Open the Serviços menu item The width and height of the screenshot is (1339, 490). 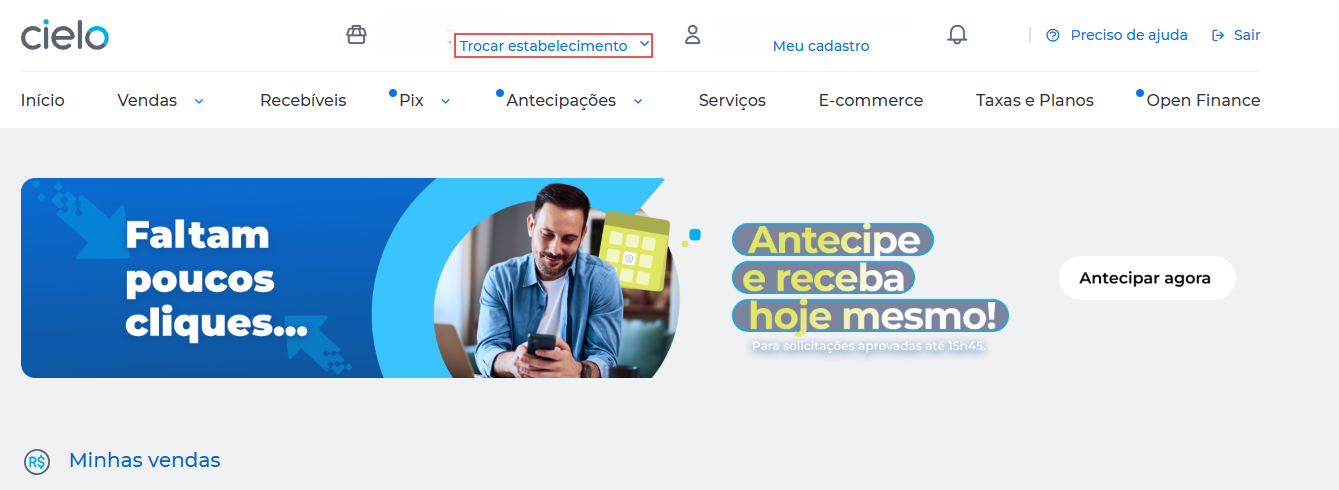pos(732,100)
